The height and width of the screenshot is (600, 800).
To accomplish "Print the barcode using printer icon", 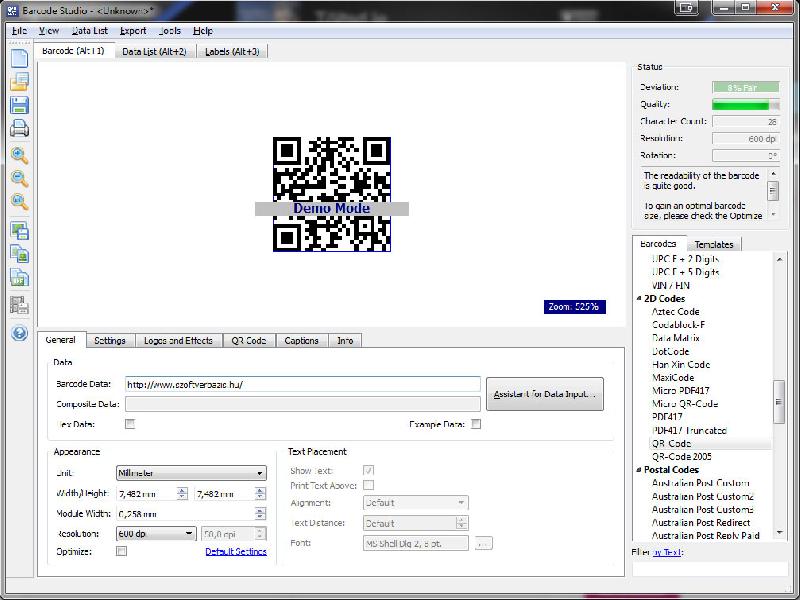I will (x=19, y=129).
